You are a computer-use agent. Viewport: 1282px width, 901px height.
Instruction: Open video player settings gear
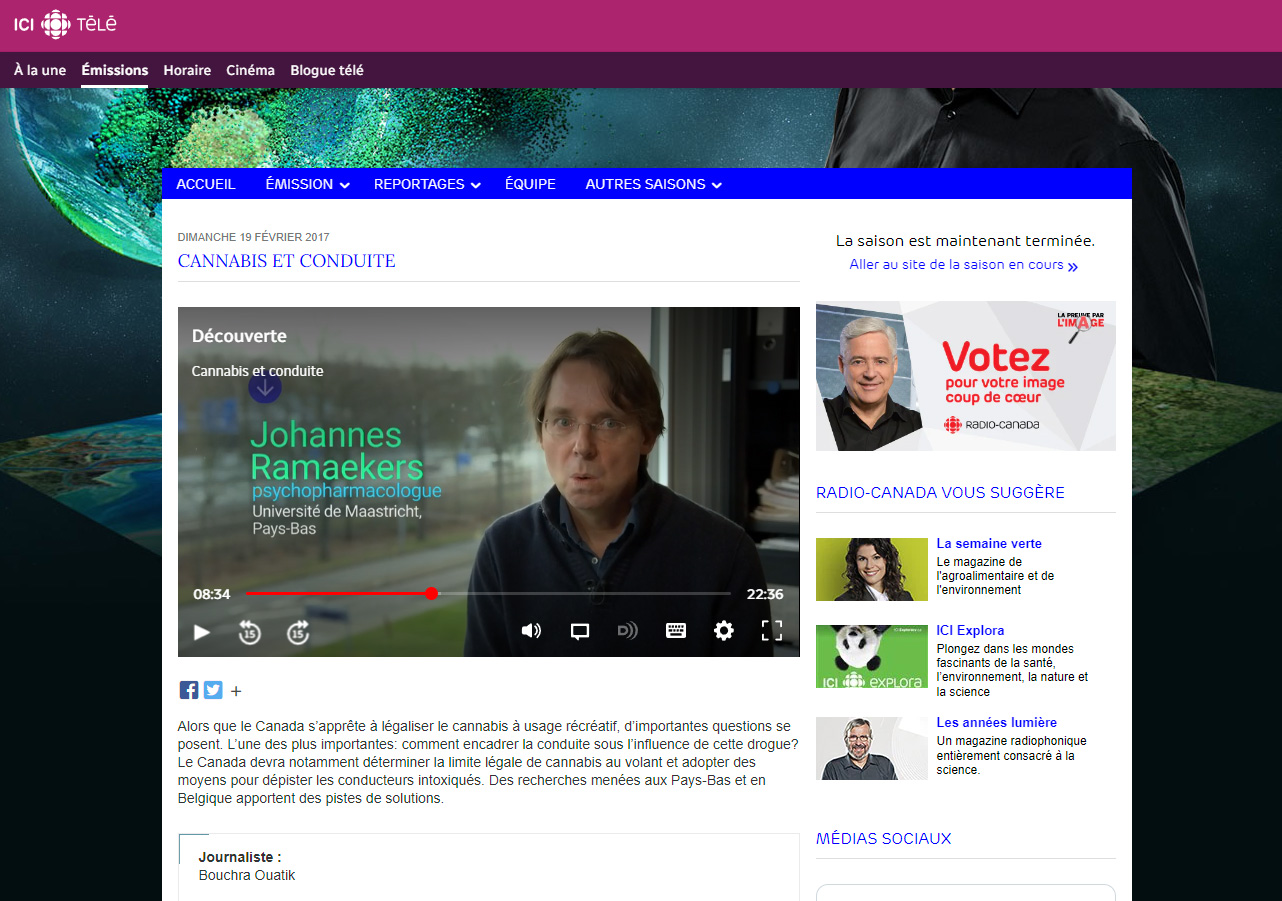[x=724, y=631]
